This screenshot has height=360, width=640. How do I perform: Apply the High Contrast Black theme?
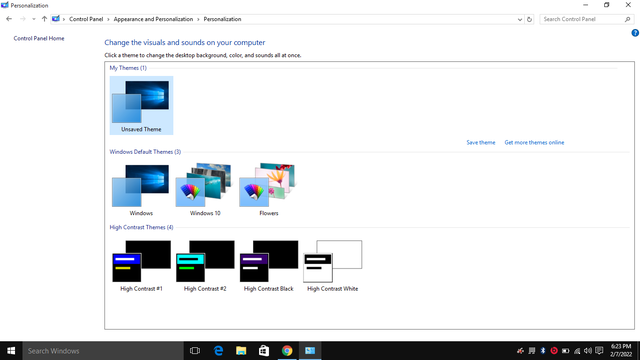pos(269,266)
